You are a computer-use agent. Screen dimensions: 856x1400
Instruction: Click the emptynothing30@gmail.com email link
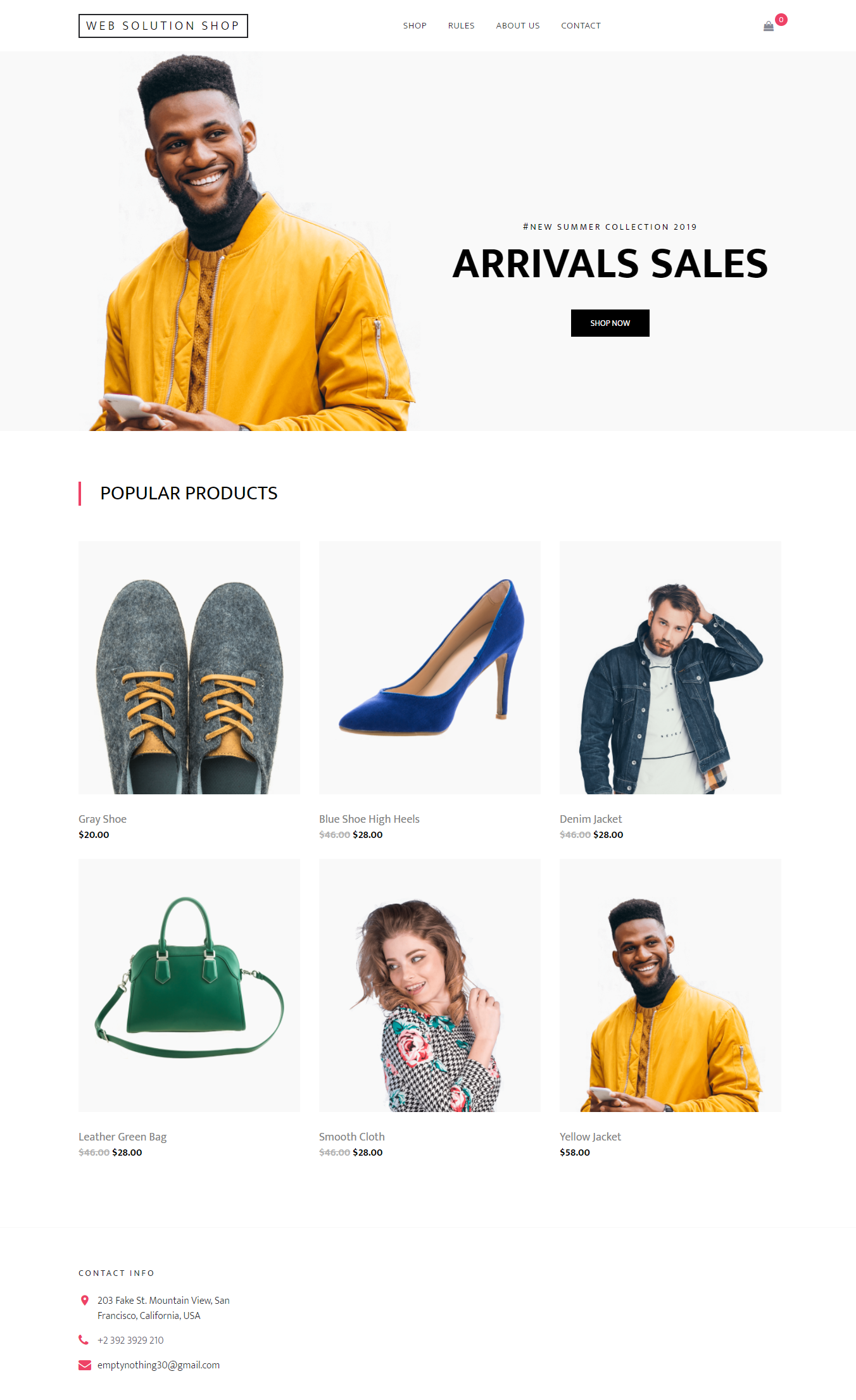(x=158, y=1365)
